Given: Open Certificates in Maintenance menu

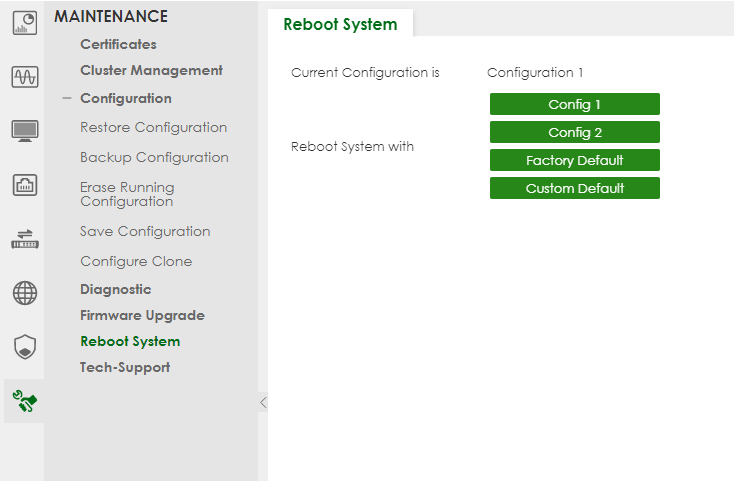Looking at the screenshot, I should click(x=118, y=44).
